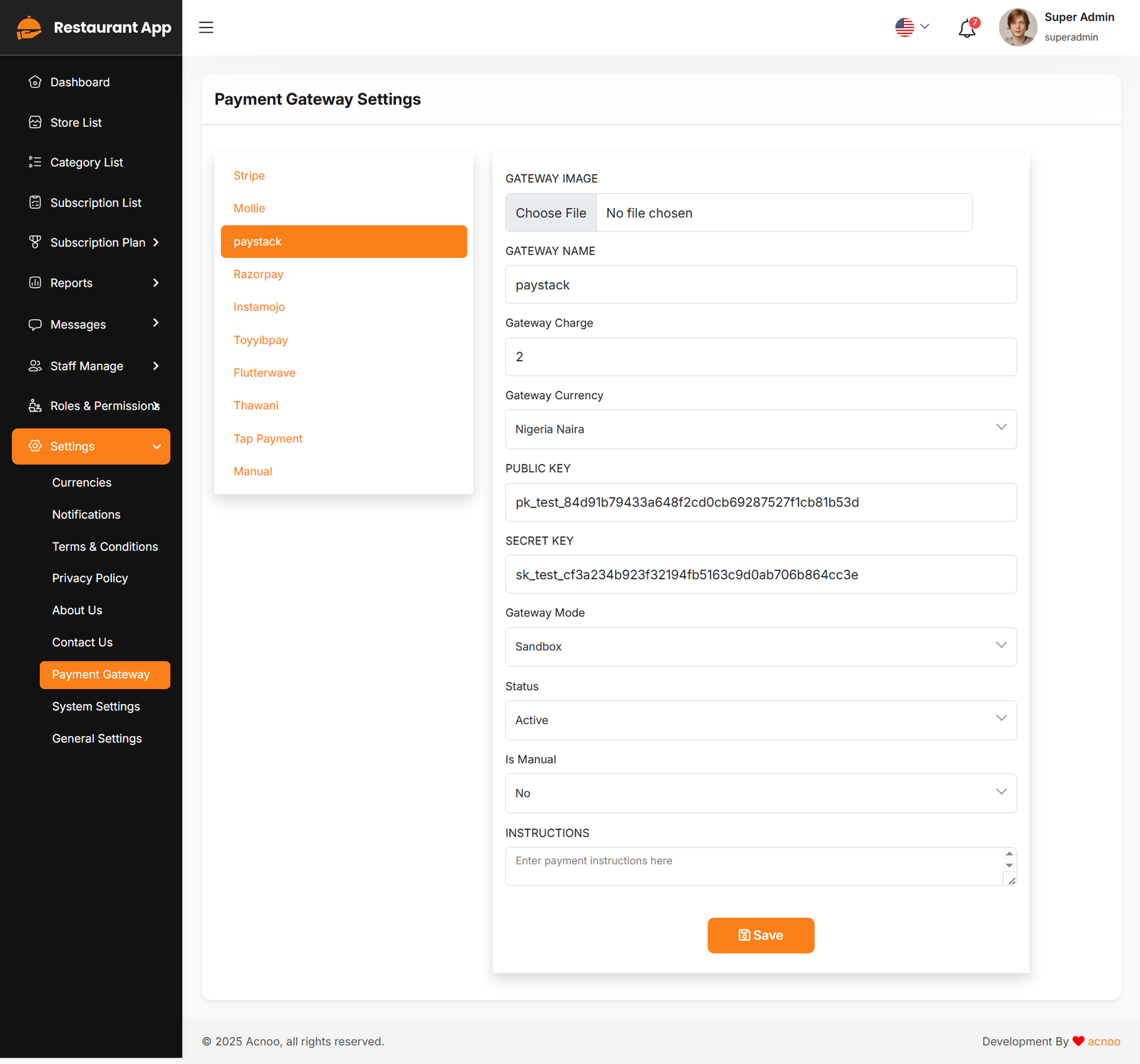Screen dimensions: 1140x1064
Task: Select the Razorpay gateway tab
Action: pyautogui.click(x=259, y=274)
